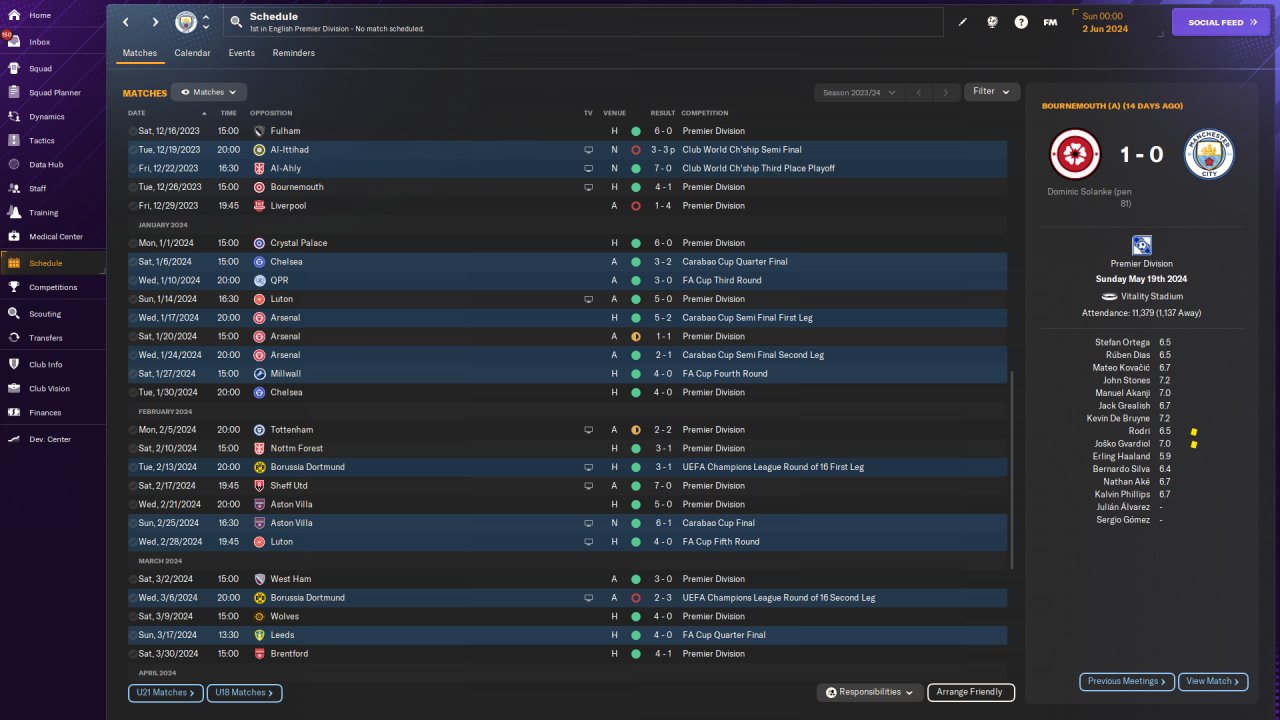This screenshot has width=1280, height=720.
Task: Open Club Info
Action: coord(46,365)
